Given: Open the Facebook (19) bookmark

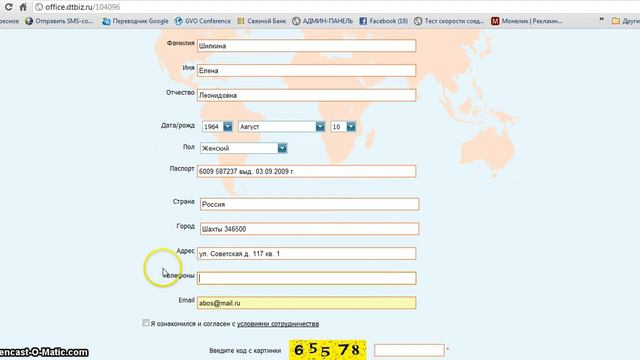Looking at the screenshot, I should click(x=383, y=21).
